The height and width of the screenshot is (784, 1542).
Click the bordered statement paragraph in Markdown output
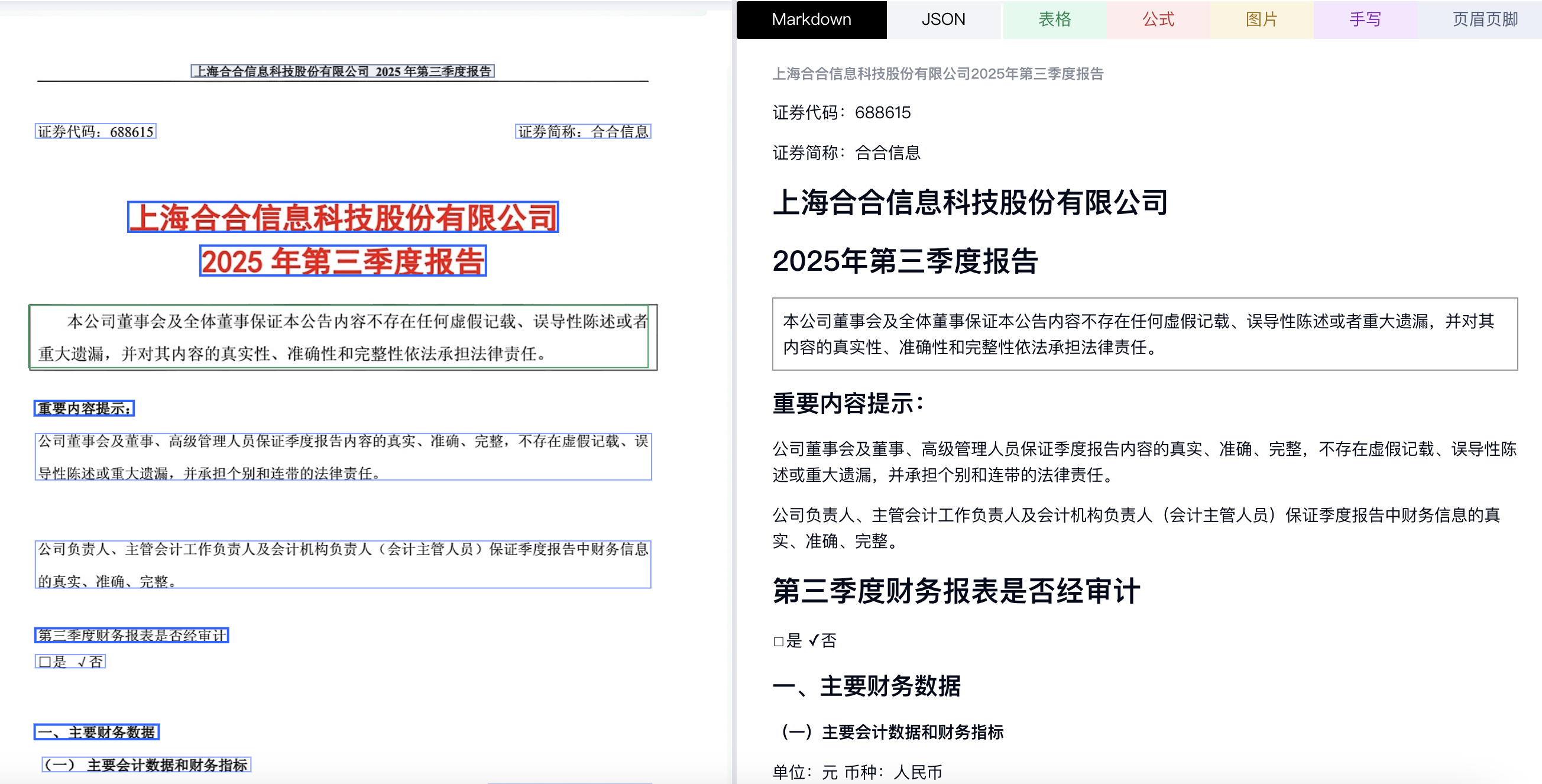point(1144,334)
